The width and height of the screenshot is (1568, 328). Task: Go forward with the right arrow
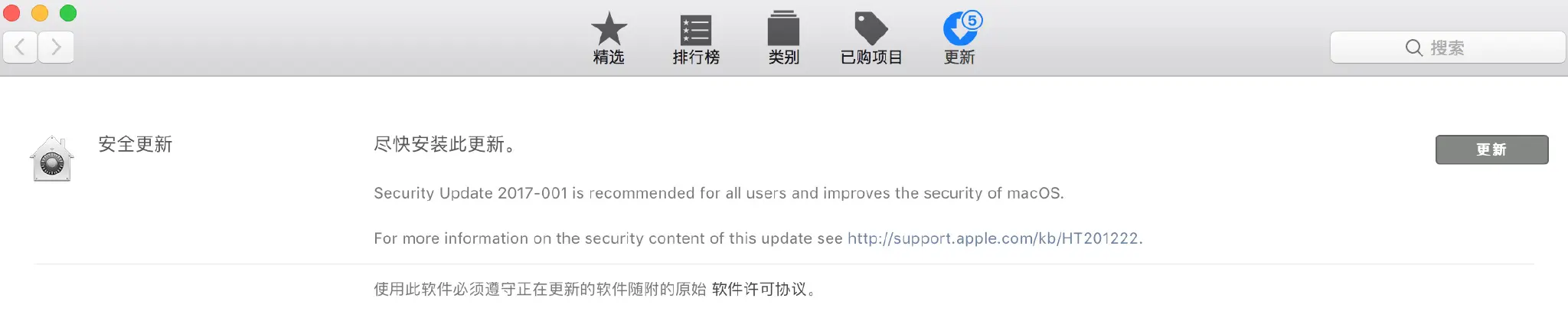pos(56,48)
